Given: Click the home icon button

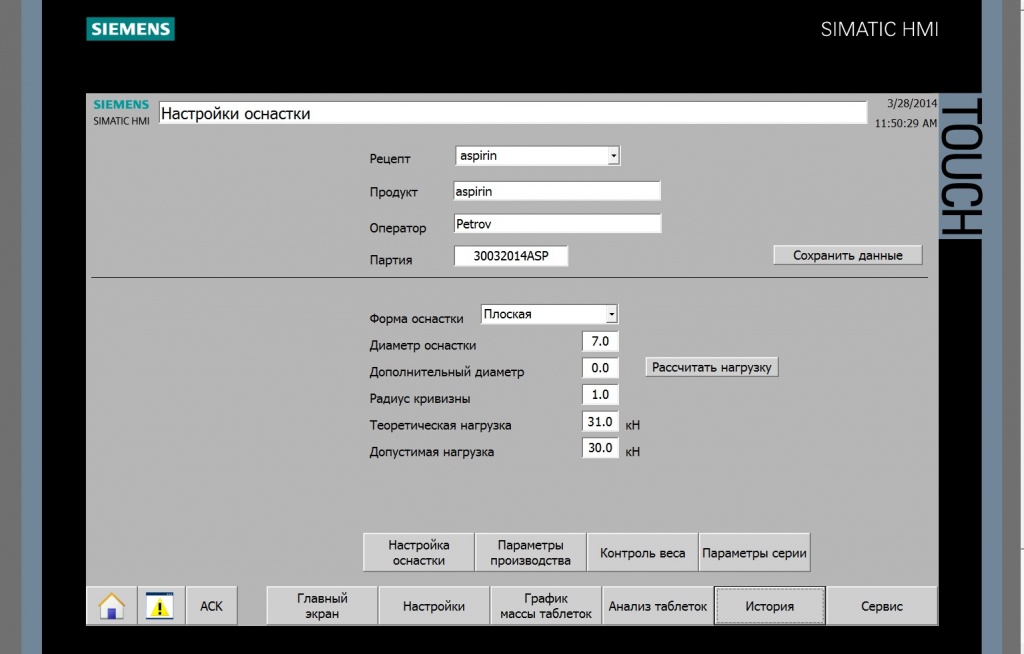Looking at the screenshot, I should pos(111,606).
